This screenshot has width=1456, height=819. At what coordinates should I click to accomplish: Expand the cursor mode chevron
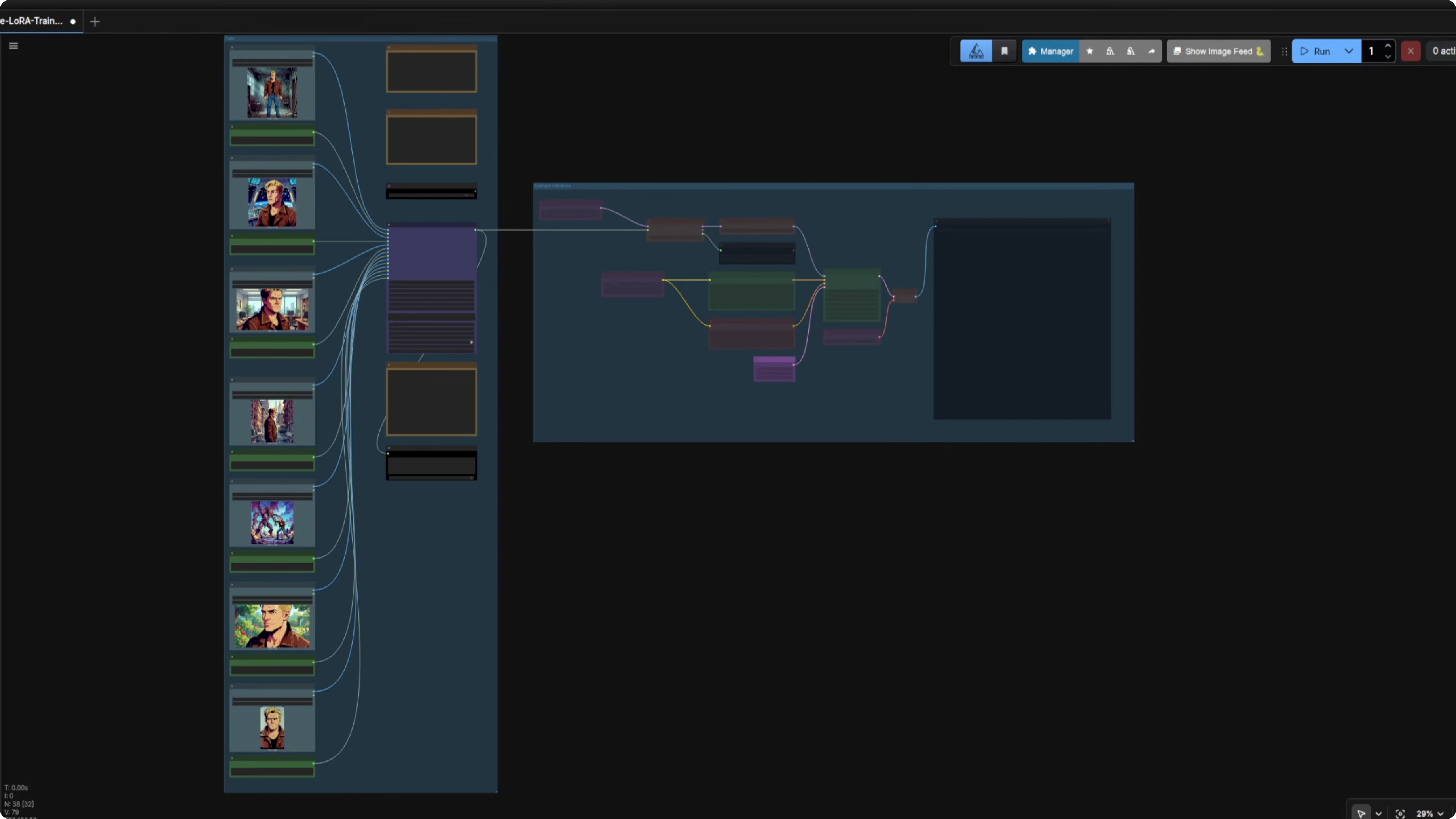click(1378, 813)
